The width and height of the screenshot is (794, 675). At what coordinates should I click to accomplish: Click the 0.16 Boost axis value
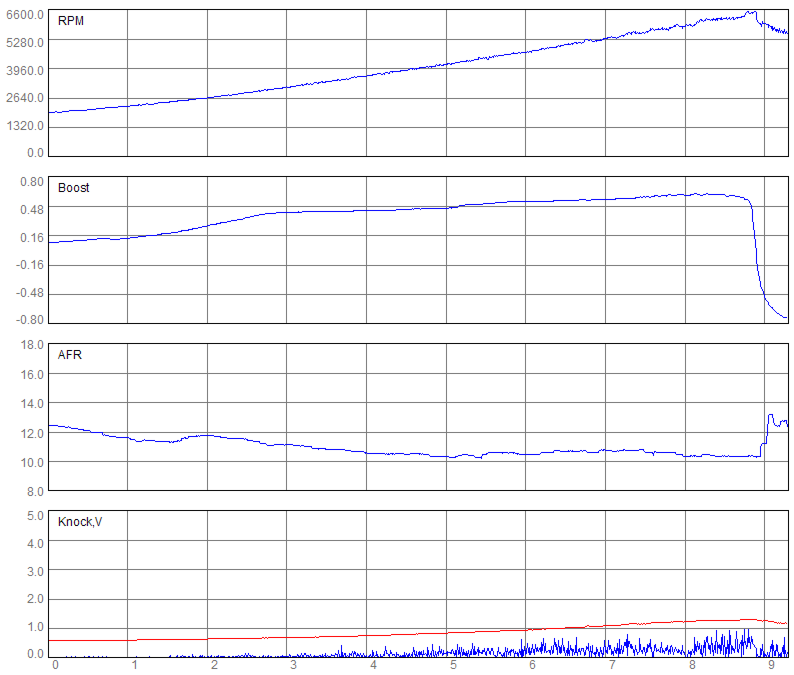[32, 237]
